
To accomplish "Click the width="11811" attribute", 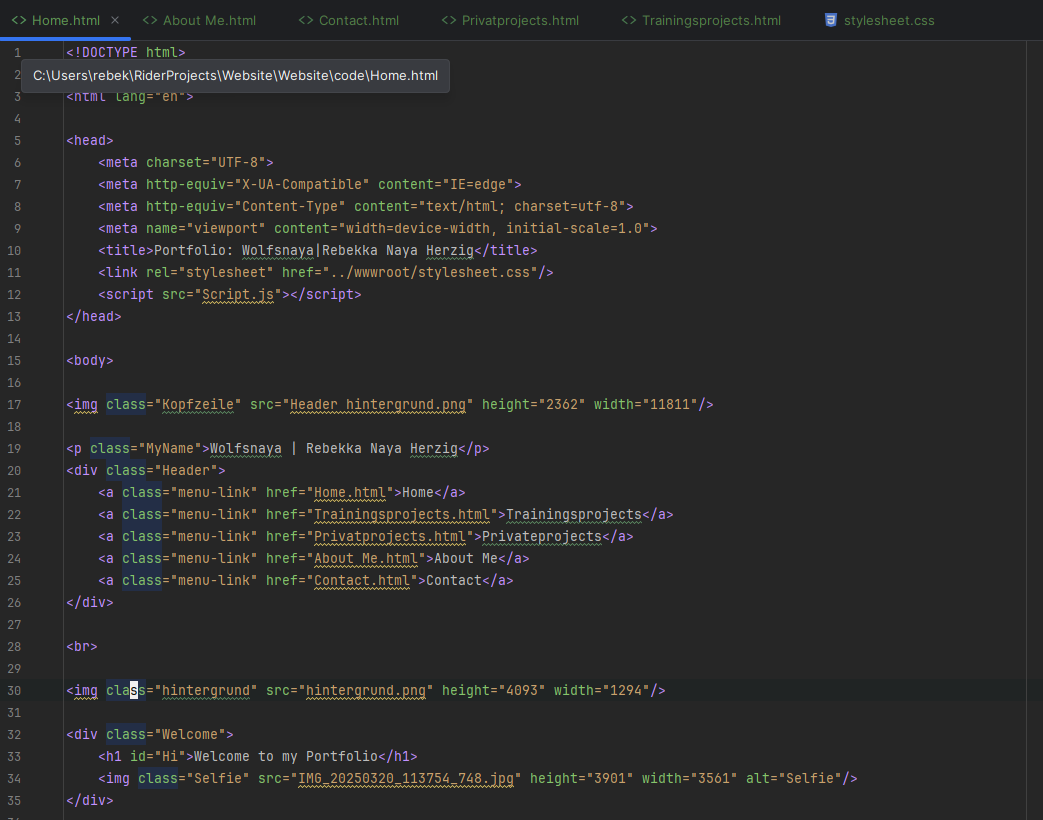I will pos(645,404).
